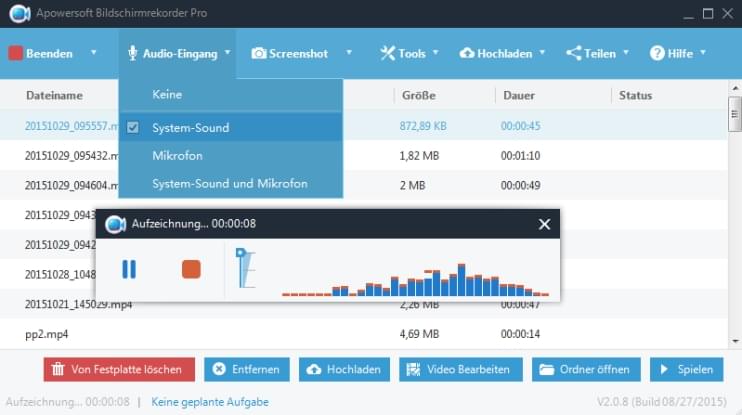
Task: Pause the recording in floating bar
Action: [129, 269]
